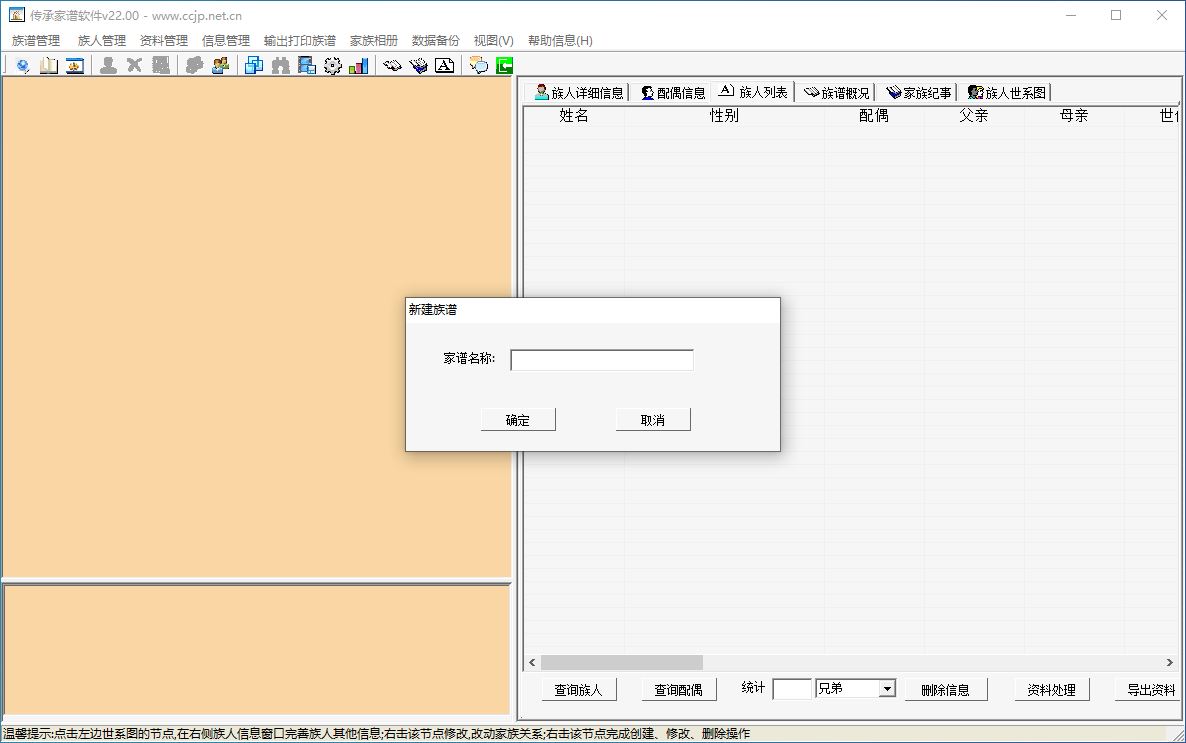
Task: Click the cascade windows toolbar icon
Action: tap(253, 64)
